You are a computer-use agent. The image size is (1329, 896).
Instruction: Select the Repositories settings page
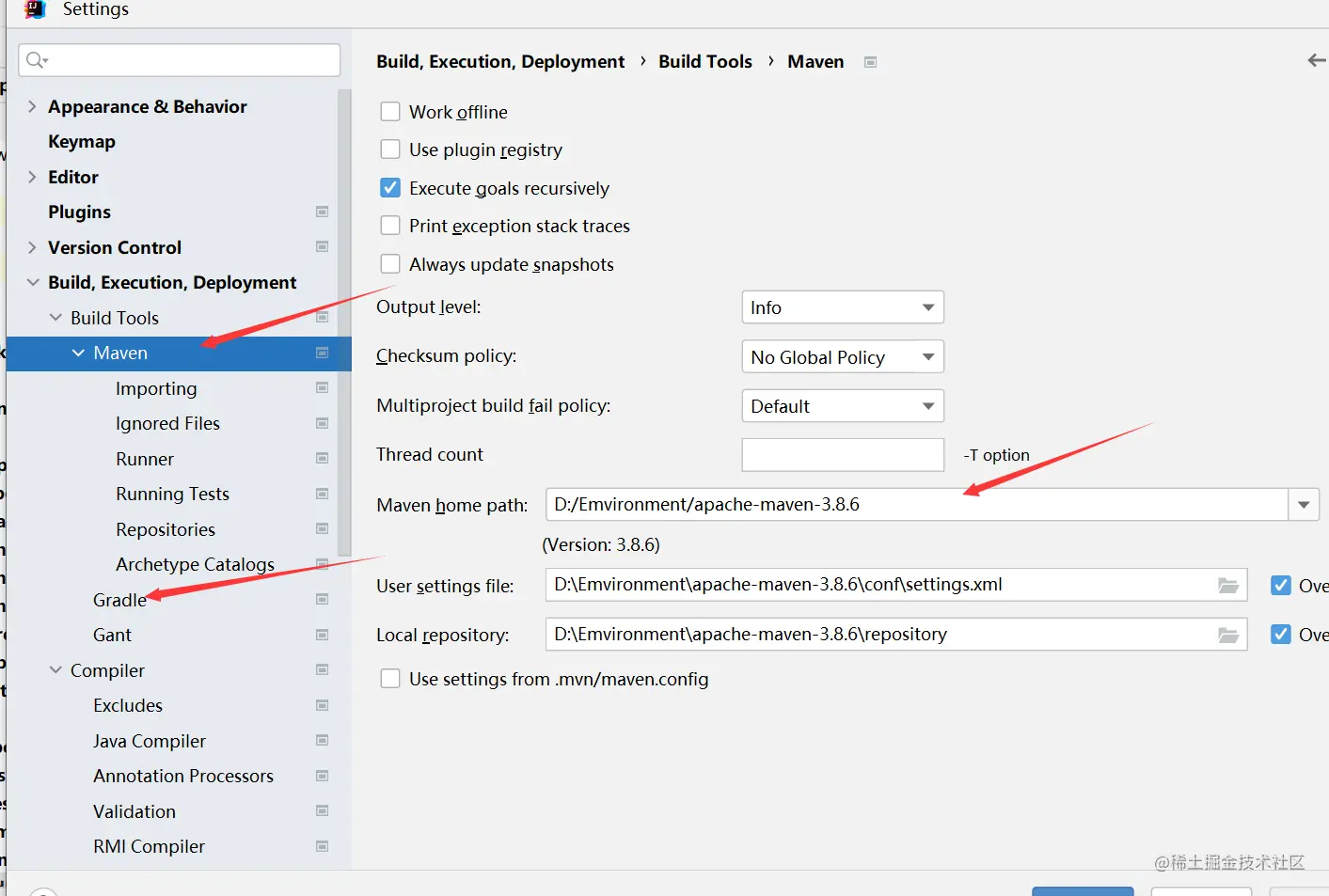coord(166,529)
